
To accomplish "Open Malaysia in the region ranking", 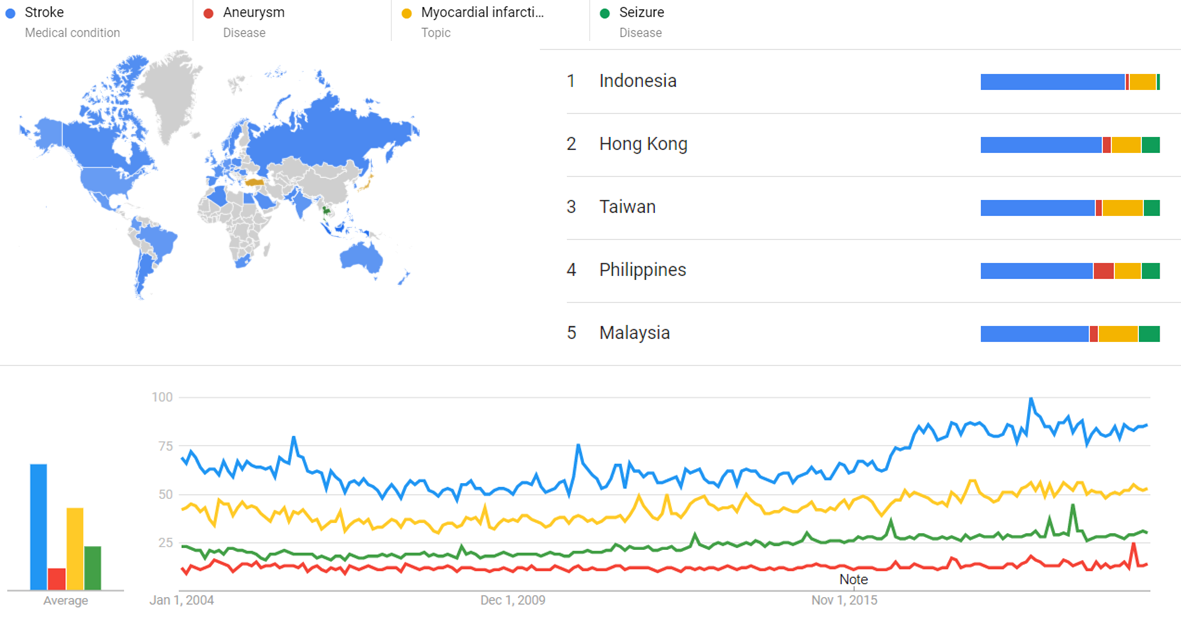I will click(634, 333).
